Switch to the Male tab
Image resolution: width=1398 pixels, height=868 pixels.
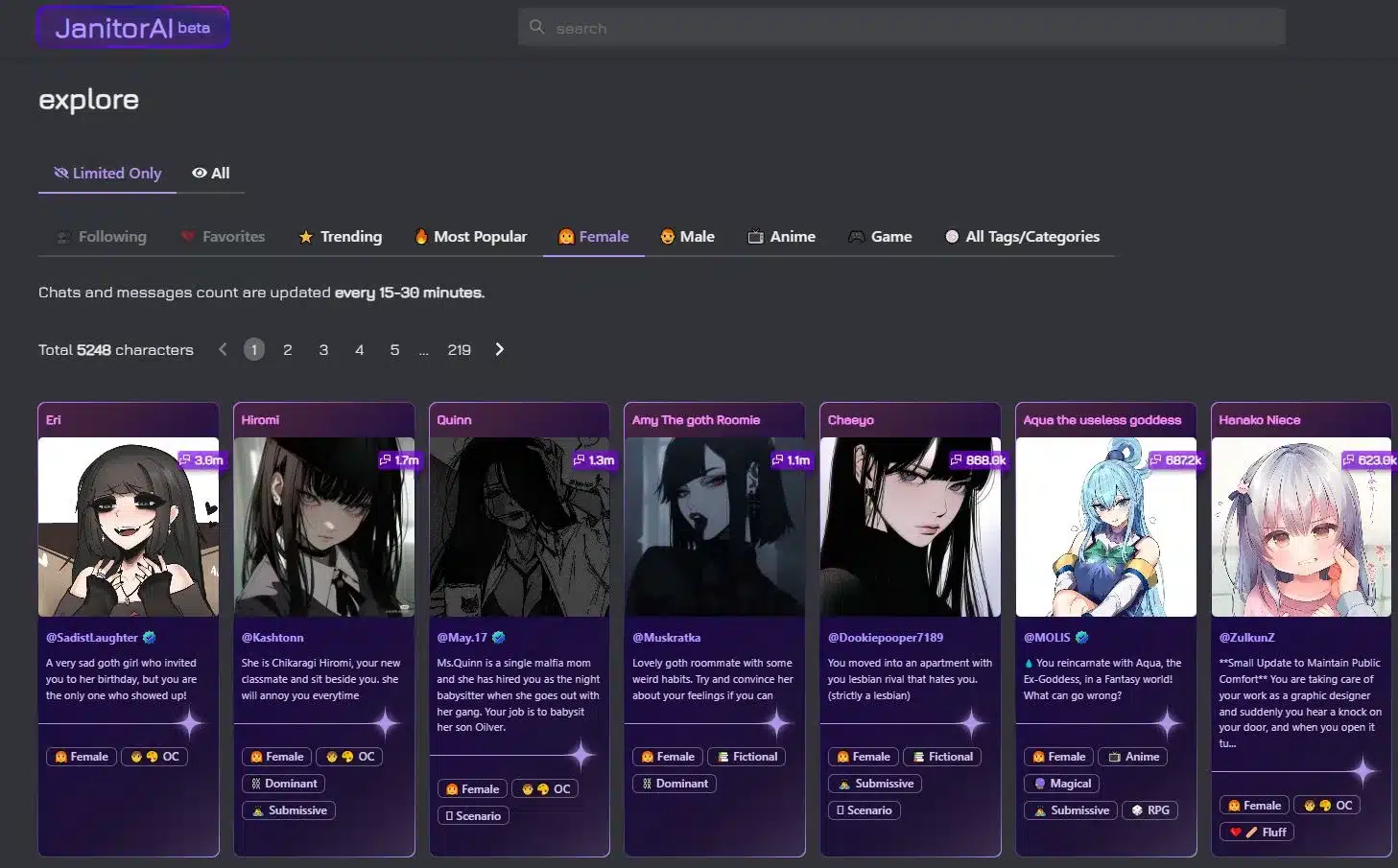coord(687,236)
